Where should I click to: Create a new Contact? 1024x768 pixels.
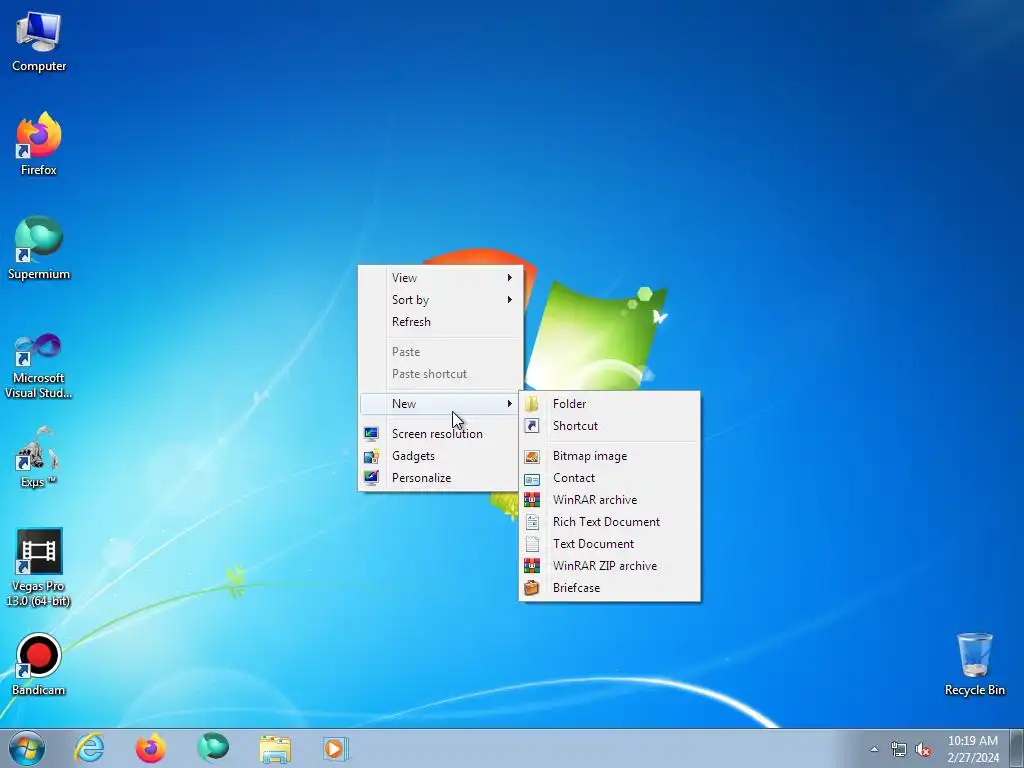pos(609,478)
